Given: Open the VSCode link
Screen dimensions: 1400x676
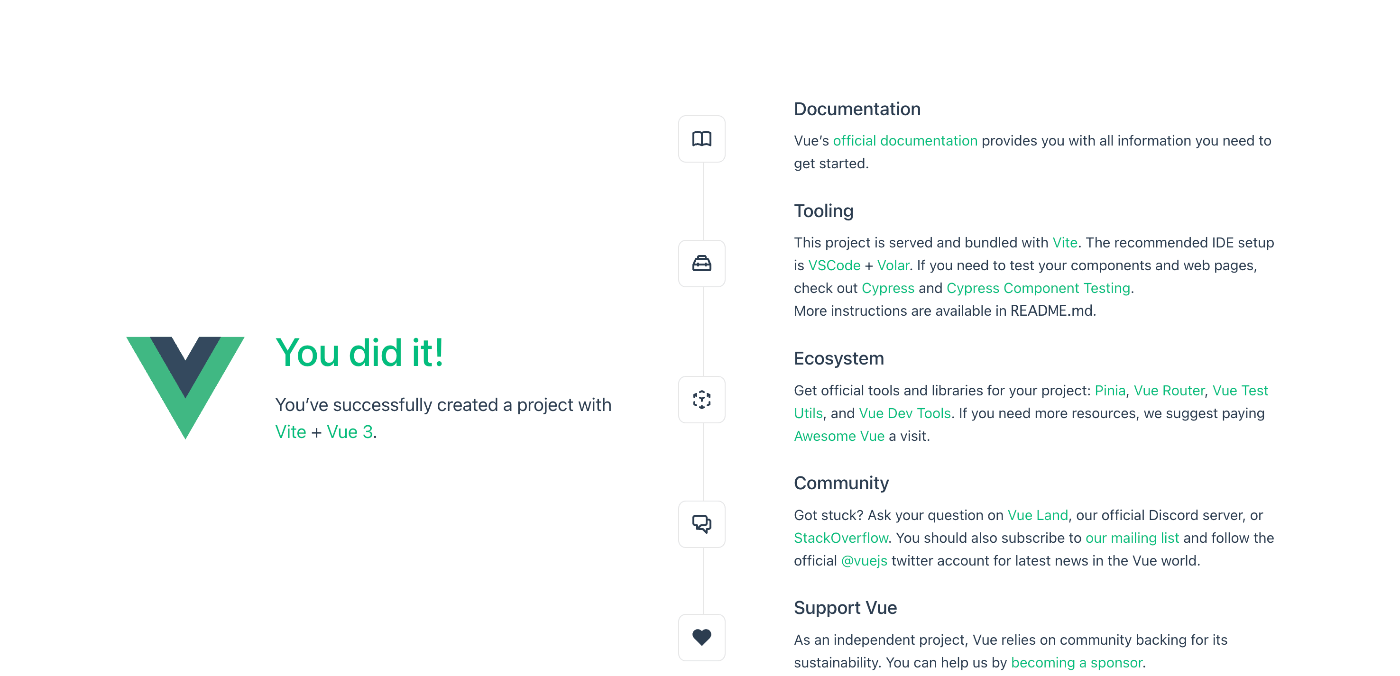Looking at the screenshot, I should (x=834, y=266).
